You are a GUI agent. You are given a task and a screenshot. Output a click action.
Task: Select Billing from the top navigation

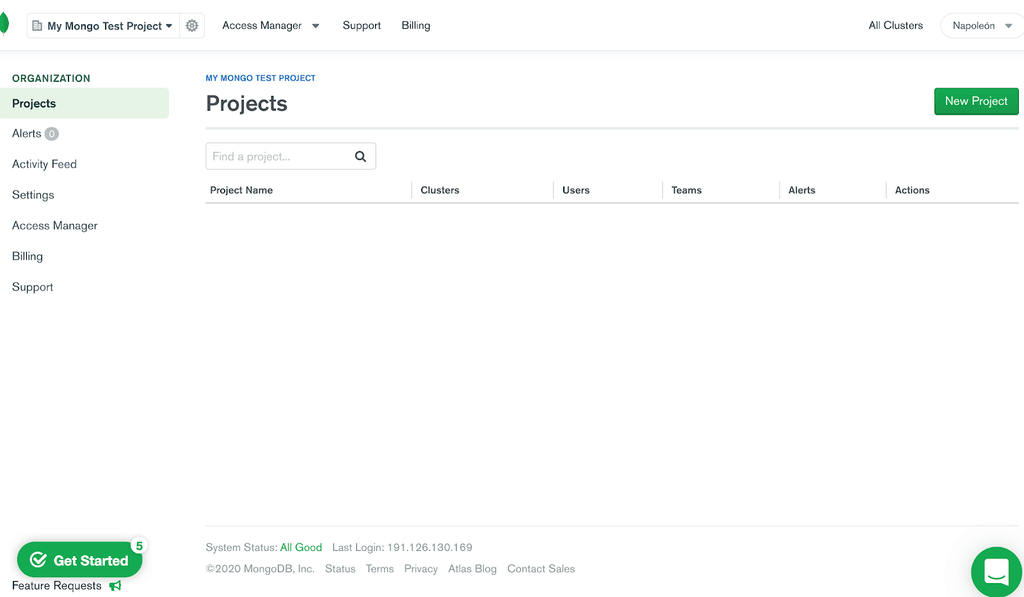tap(415, 25)
